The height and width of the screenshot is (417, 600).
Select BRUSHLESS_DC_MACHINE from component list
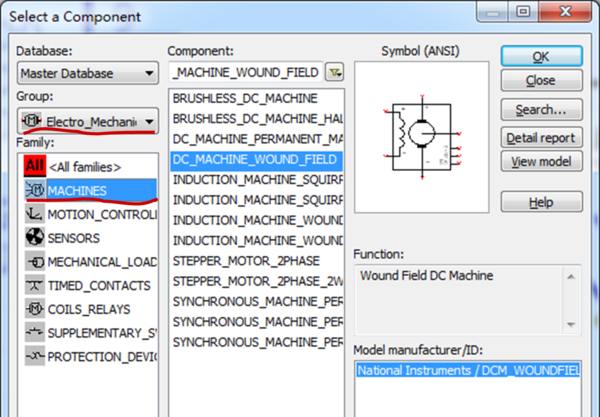point(245,99)
